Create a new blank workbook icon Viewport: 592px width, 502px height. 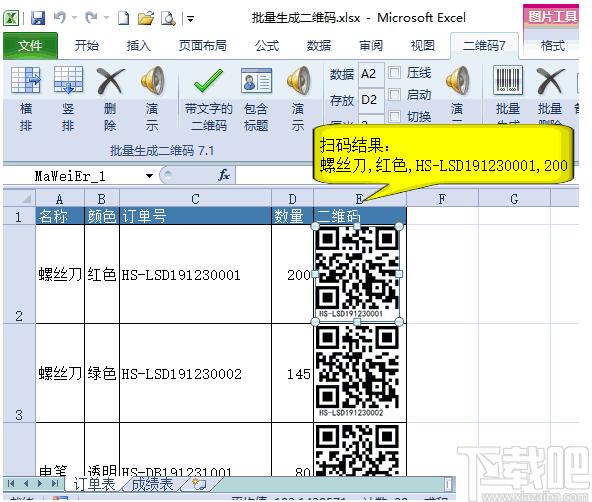click(123, 18)
